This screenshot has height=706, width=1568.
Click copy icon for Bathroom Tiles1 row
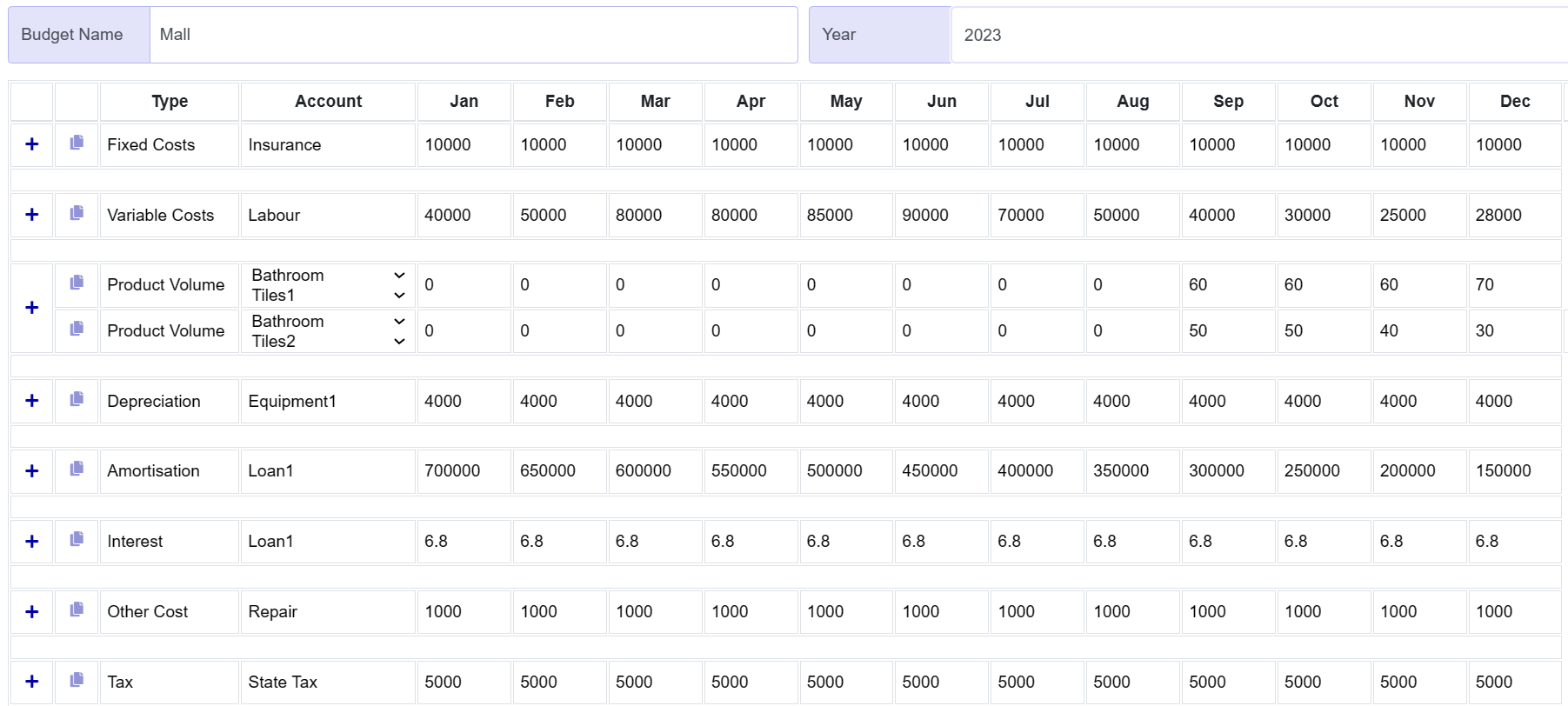(x=77, y=283)
